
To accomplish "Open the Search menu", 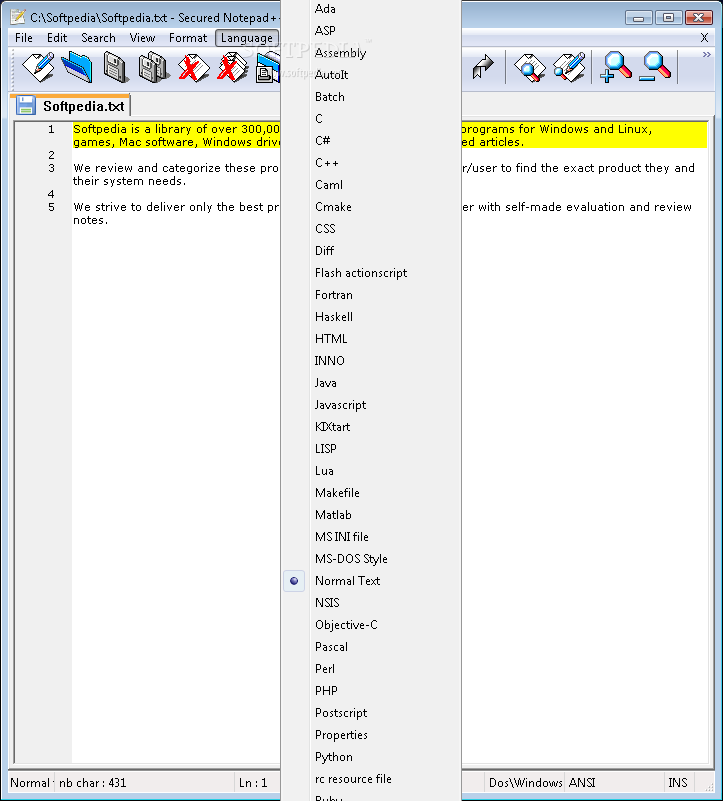I will 98,38.
